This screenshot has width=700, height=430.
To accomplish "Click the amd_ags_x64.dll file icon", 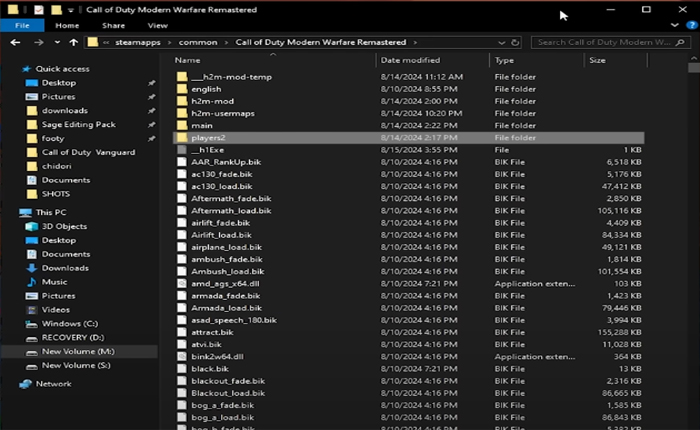I will [182, 284].
